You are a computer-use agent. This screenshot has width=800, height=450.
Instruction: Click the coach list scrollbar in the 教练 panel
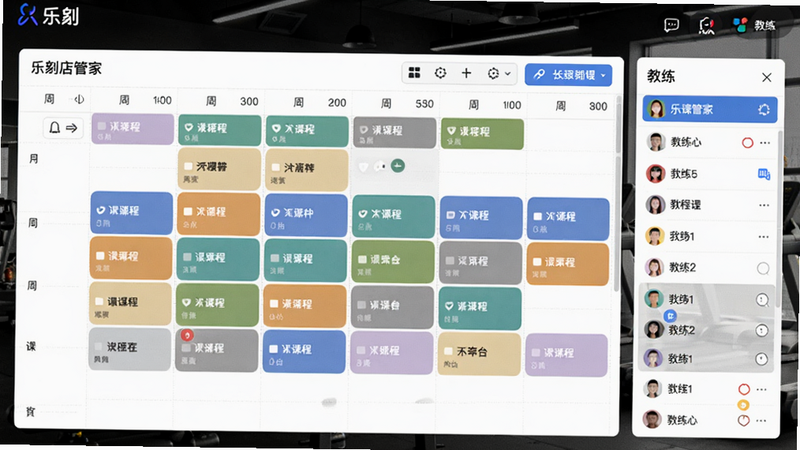tap(780, 219)
